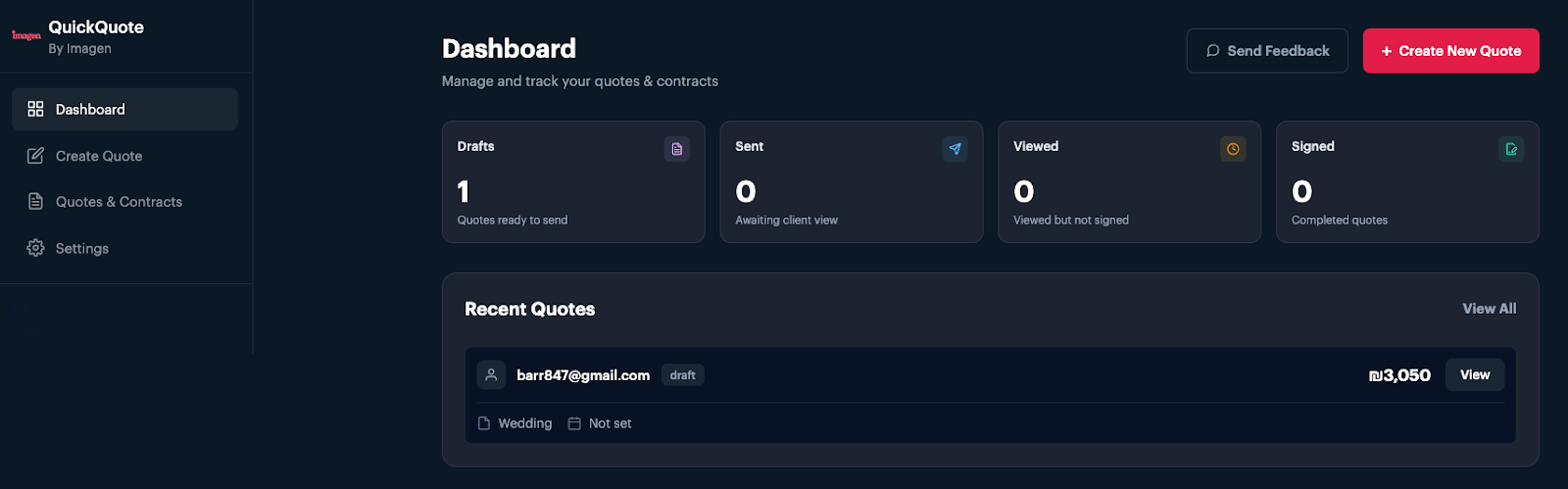The height and width of the screenshot is (489, 1568).
Task: Click the Dashboard grid icon in sidebar
Action: pos(35,109)
